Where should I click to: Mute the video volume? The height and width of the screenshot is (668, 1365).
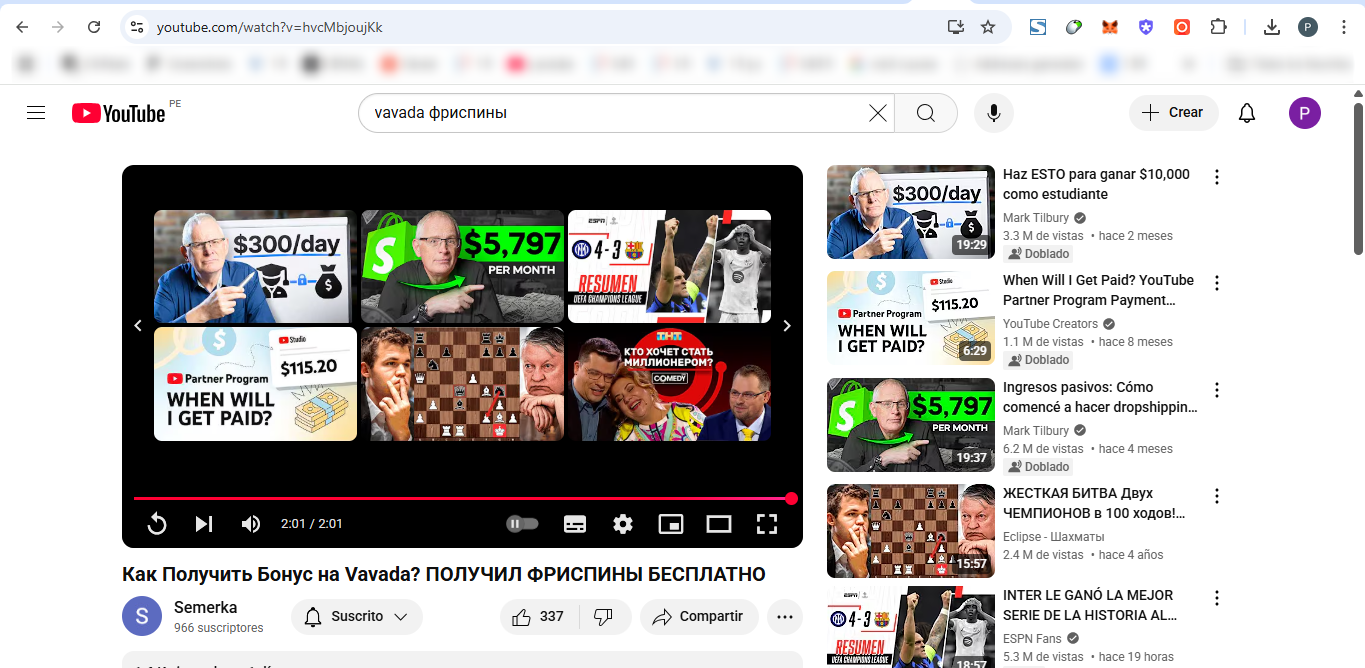coord(250,523)
